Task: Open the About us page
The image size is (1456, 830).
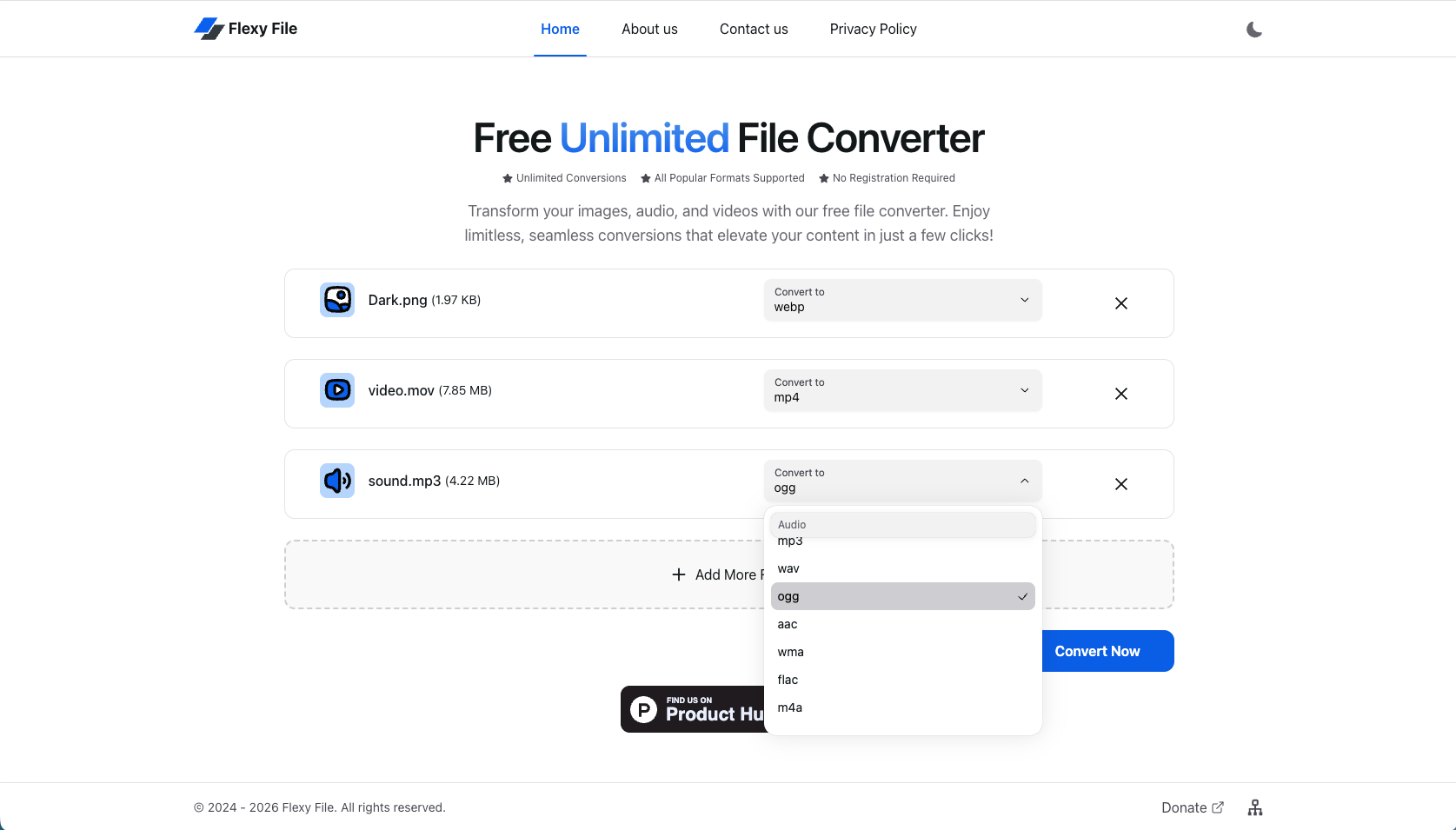Action: (x=649, y=29)
